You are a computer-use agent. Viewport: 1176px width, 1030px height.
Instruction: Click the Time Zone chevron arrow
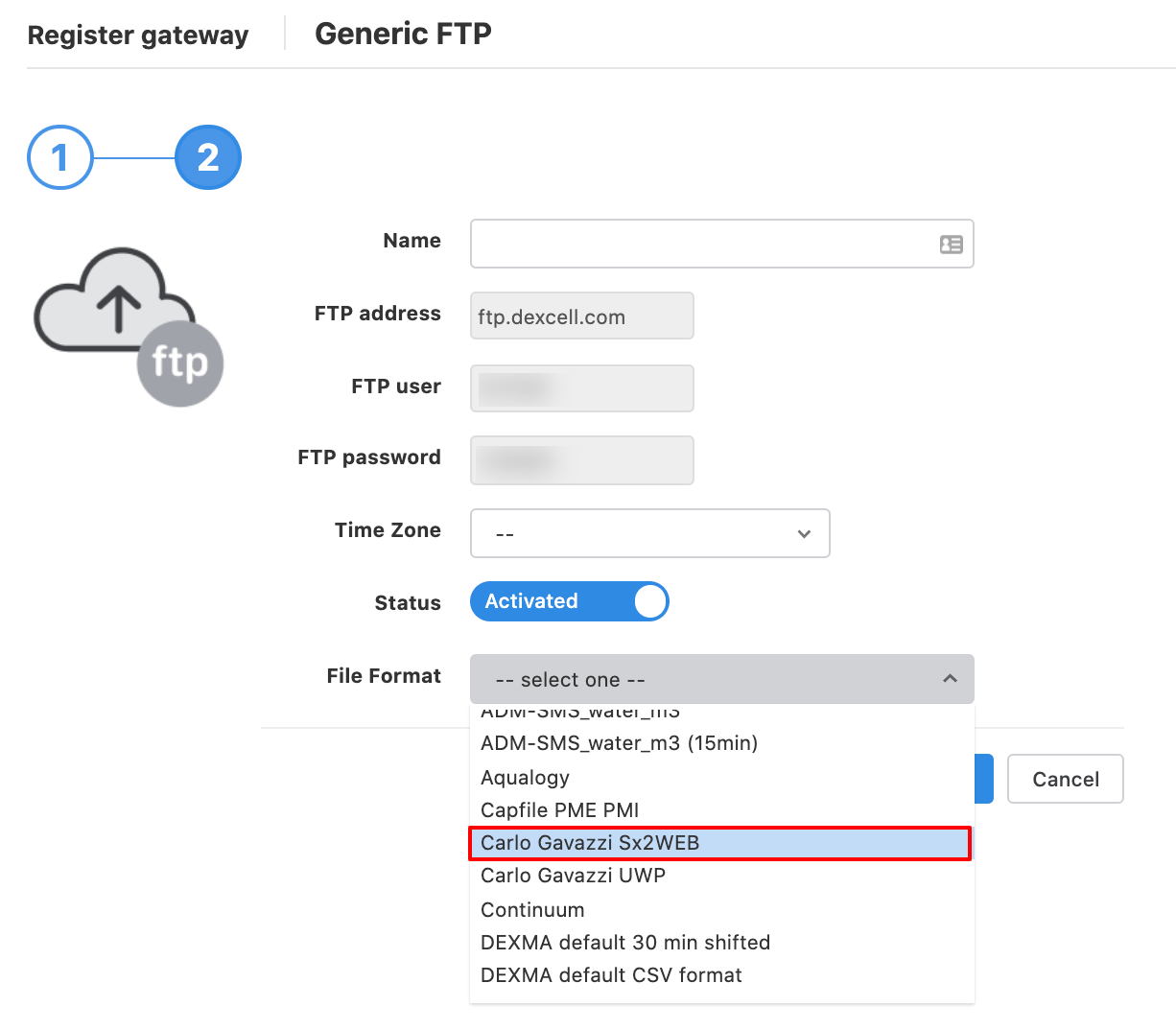click(804, 534)
